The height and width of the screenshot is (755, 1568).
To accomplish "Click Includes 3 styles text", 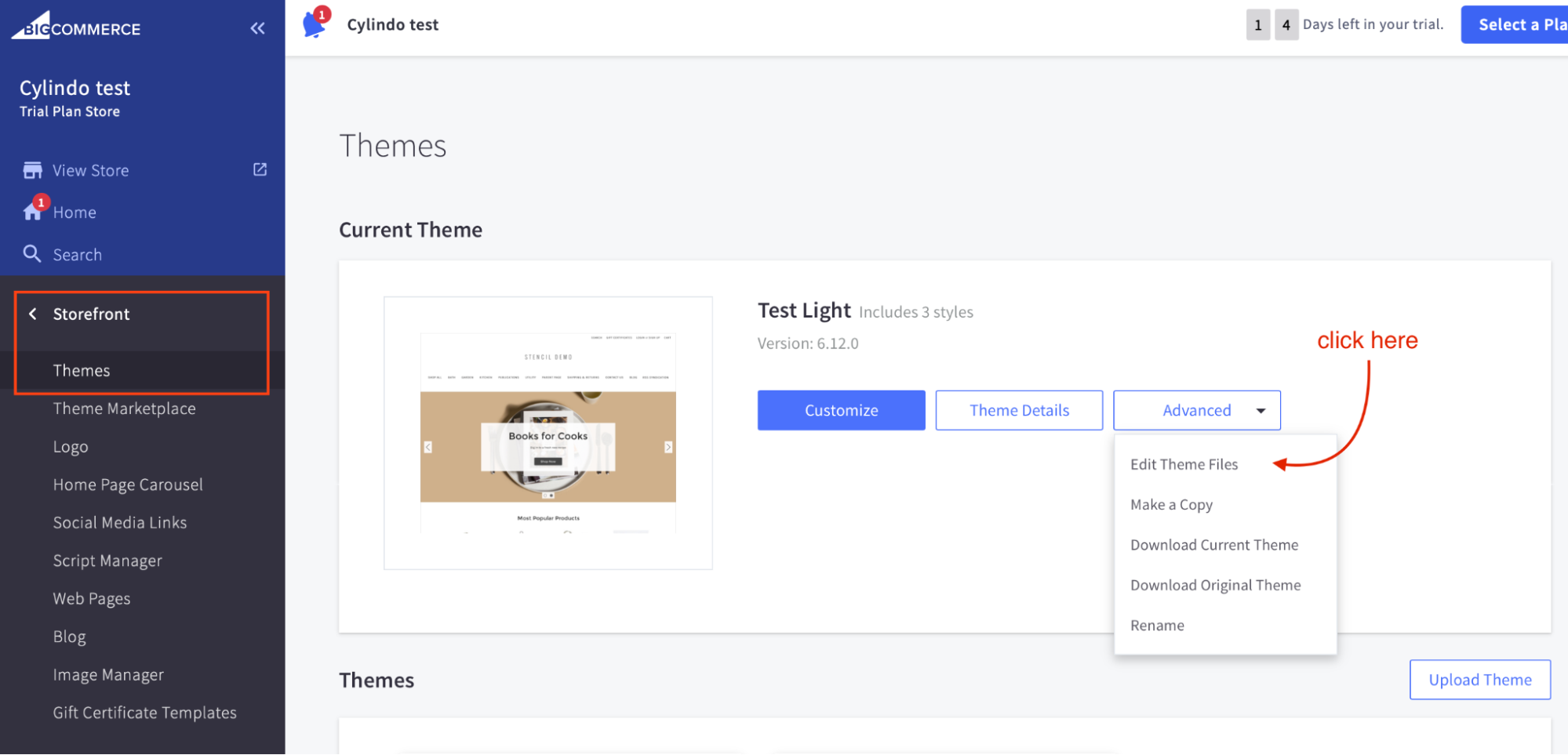I will click(x=916, y=312).
